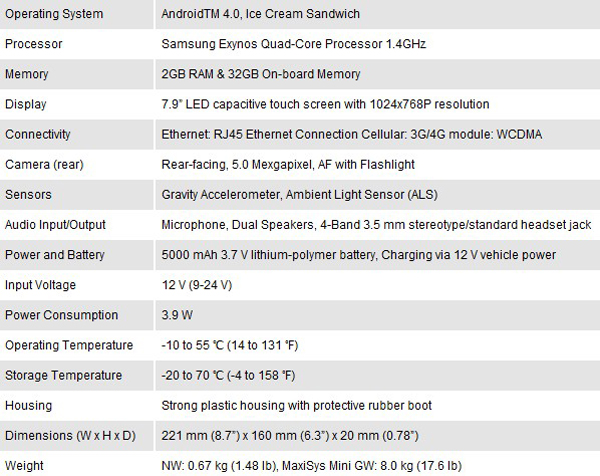Click the Strong plastic housing description
This screenshot has width=600, height=476.
pyautogui.click(x=297, y=406)
